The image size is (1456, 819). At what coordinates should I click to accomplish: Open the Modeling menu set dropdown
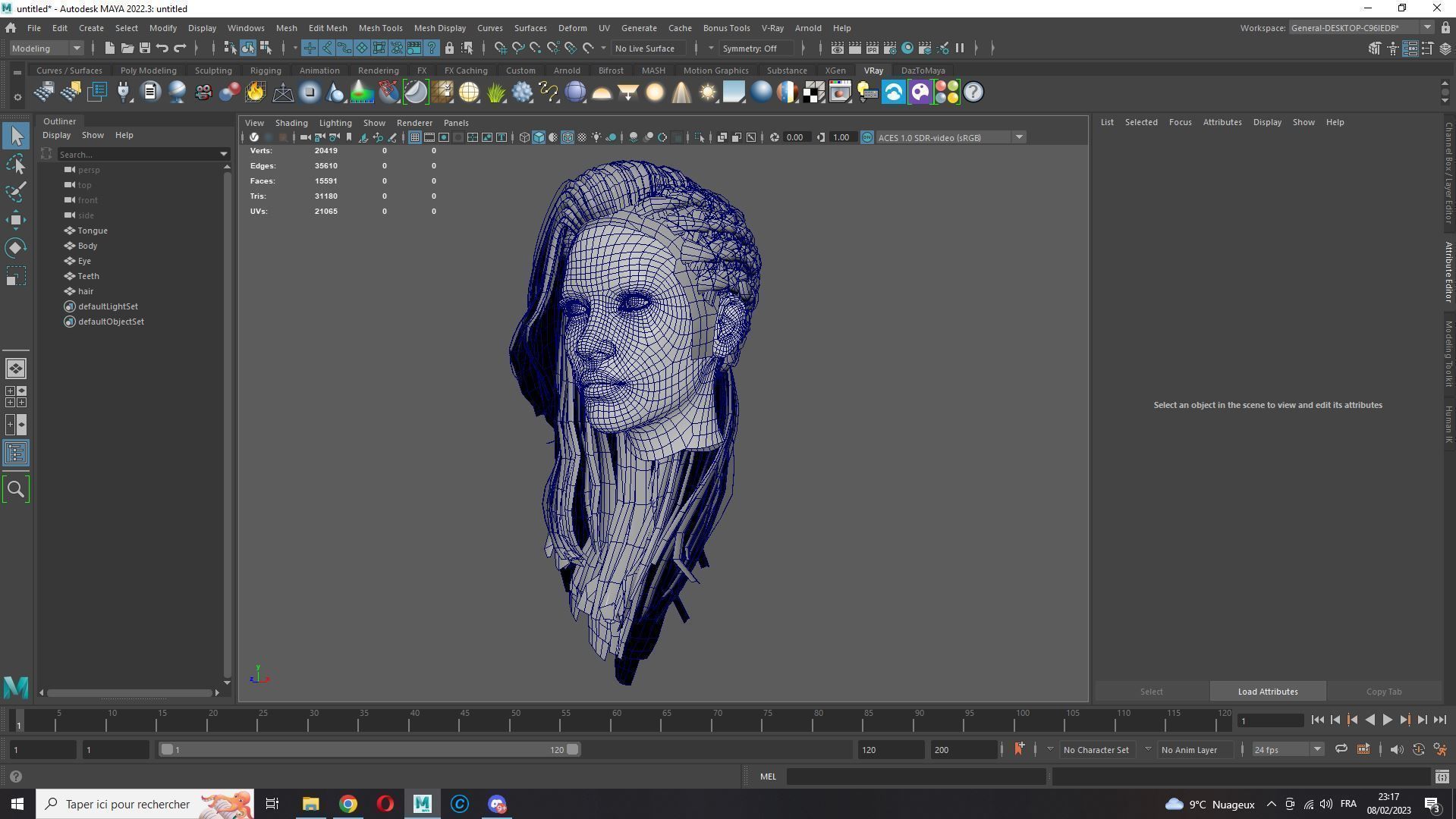(x=46, y=49)
